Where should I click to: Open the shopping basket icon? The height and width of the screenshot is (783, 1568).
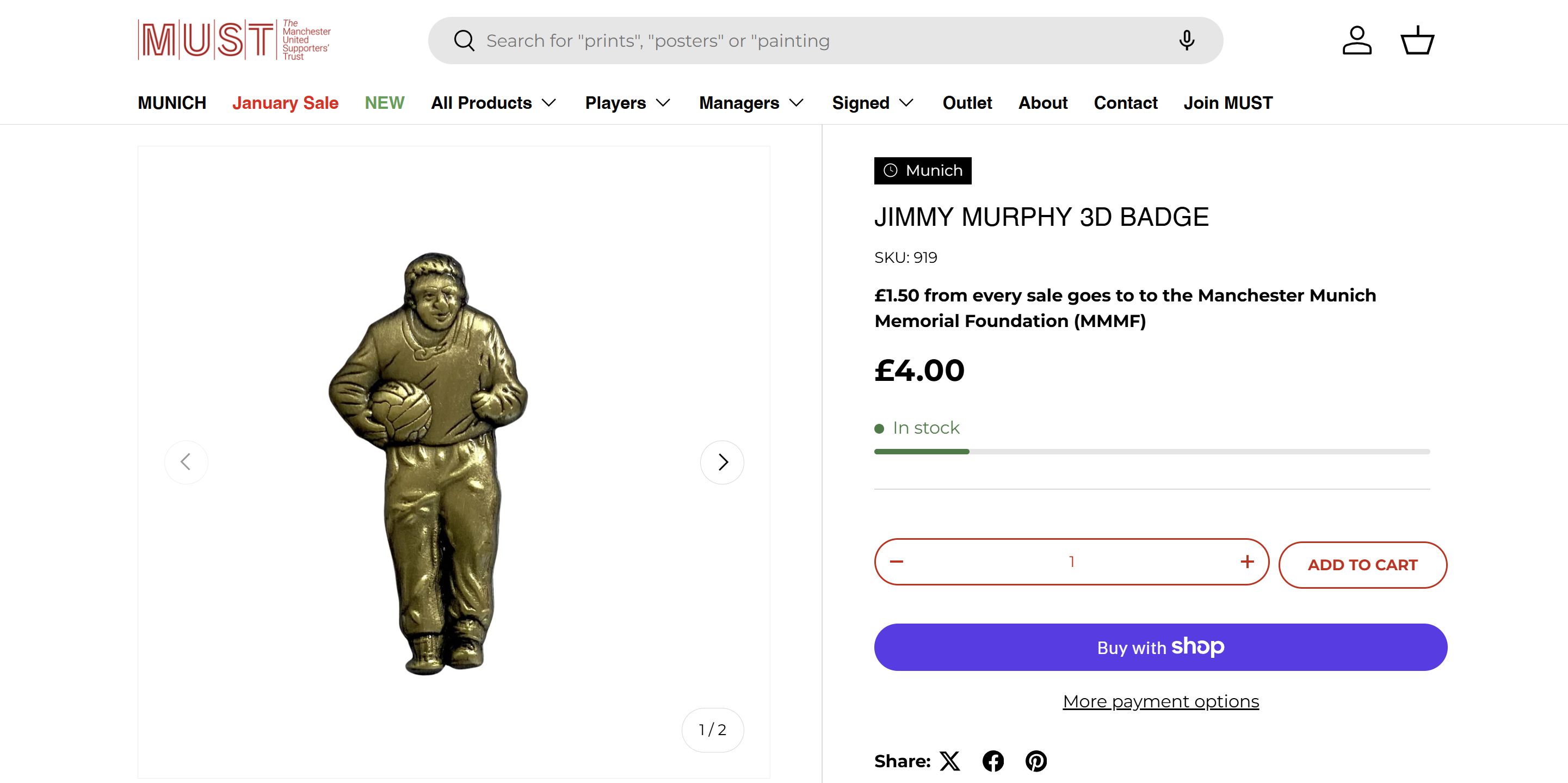coord(1417,41)
